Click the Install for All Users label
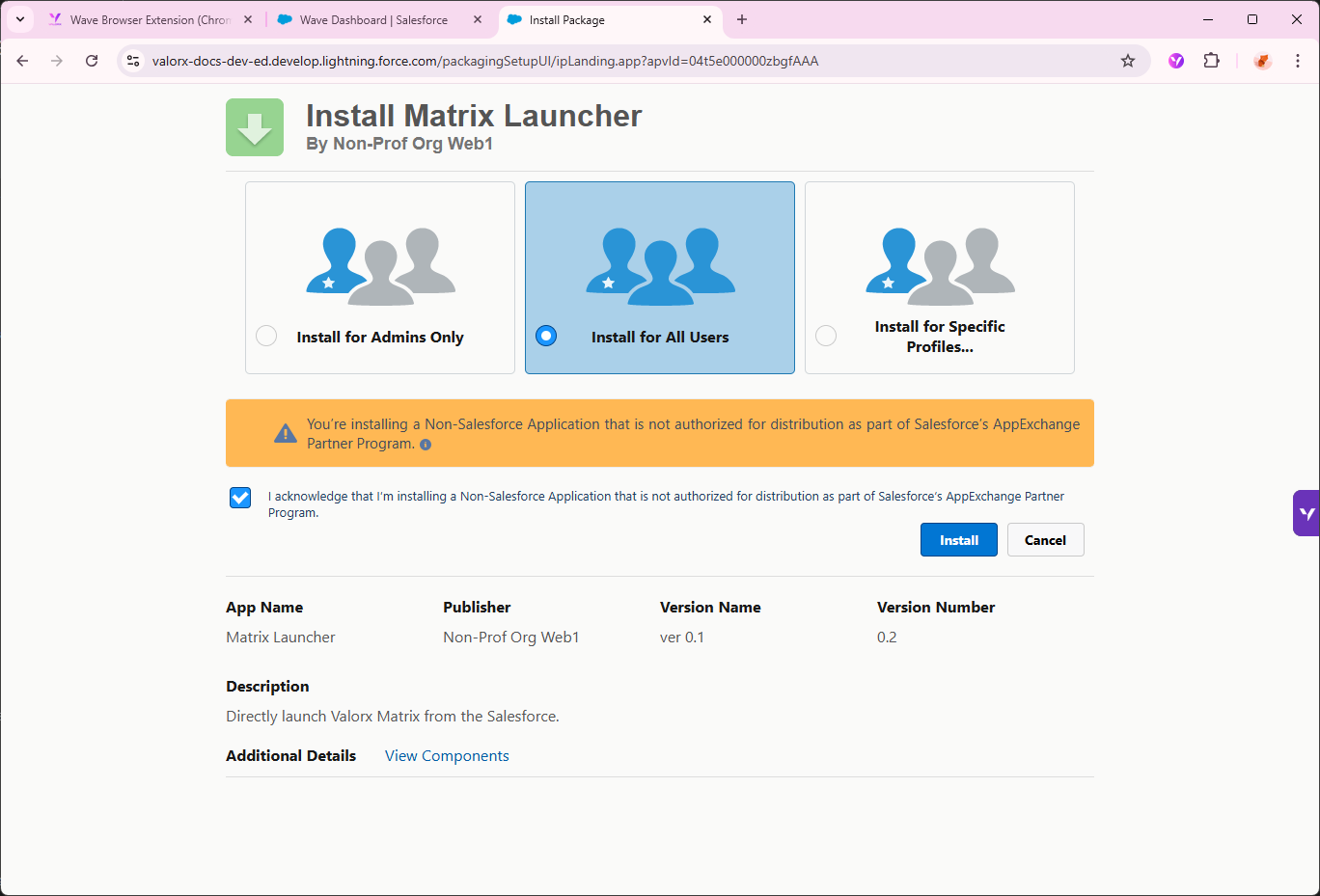This screenshot has width=1320, height=896. pyautogui.click(x=660, y=337)
